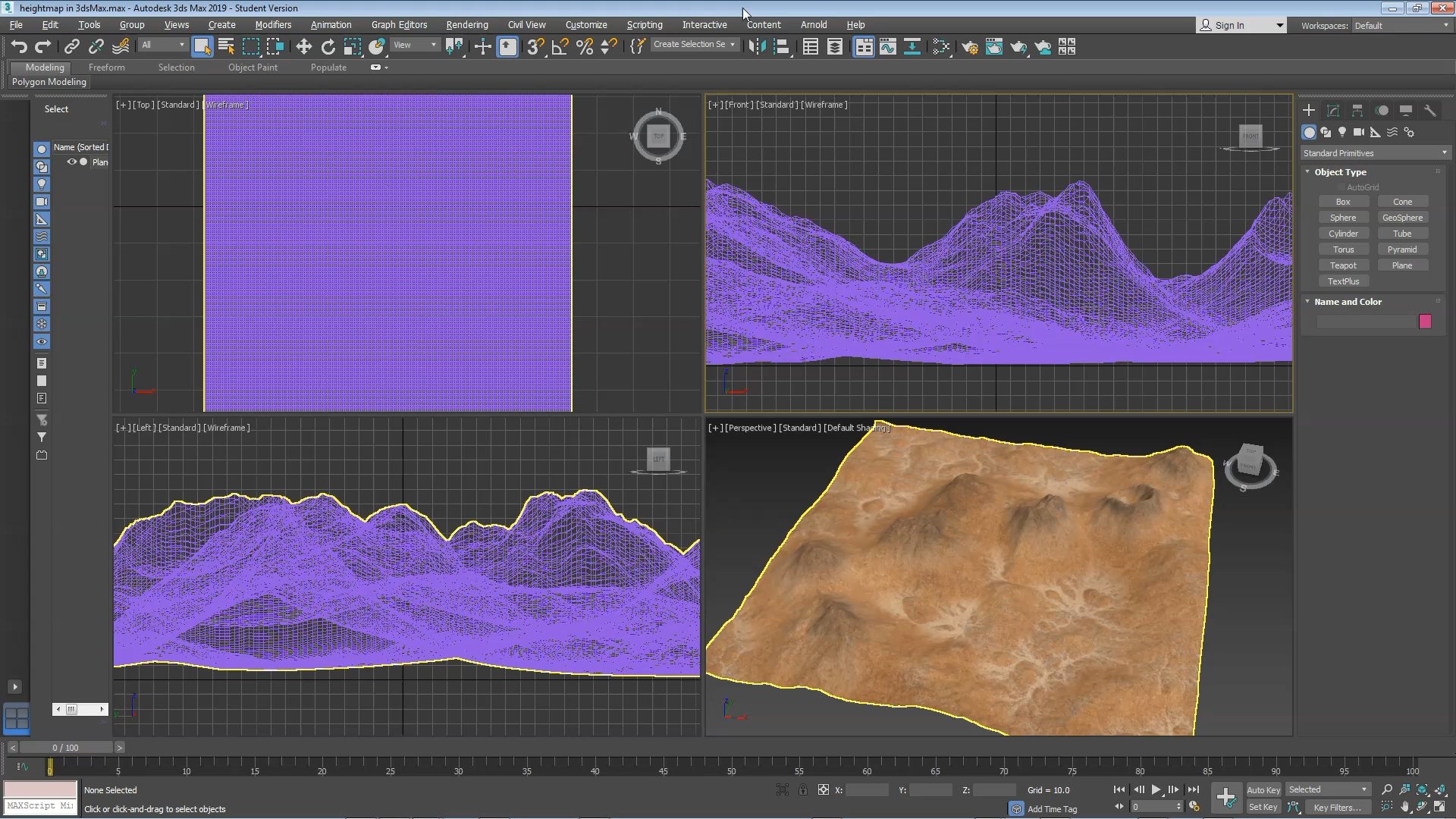Open the Schematic View icon
This screenshot has height=819, width=1456.
[x=912, y=47]
